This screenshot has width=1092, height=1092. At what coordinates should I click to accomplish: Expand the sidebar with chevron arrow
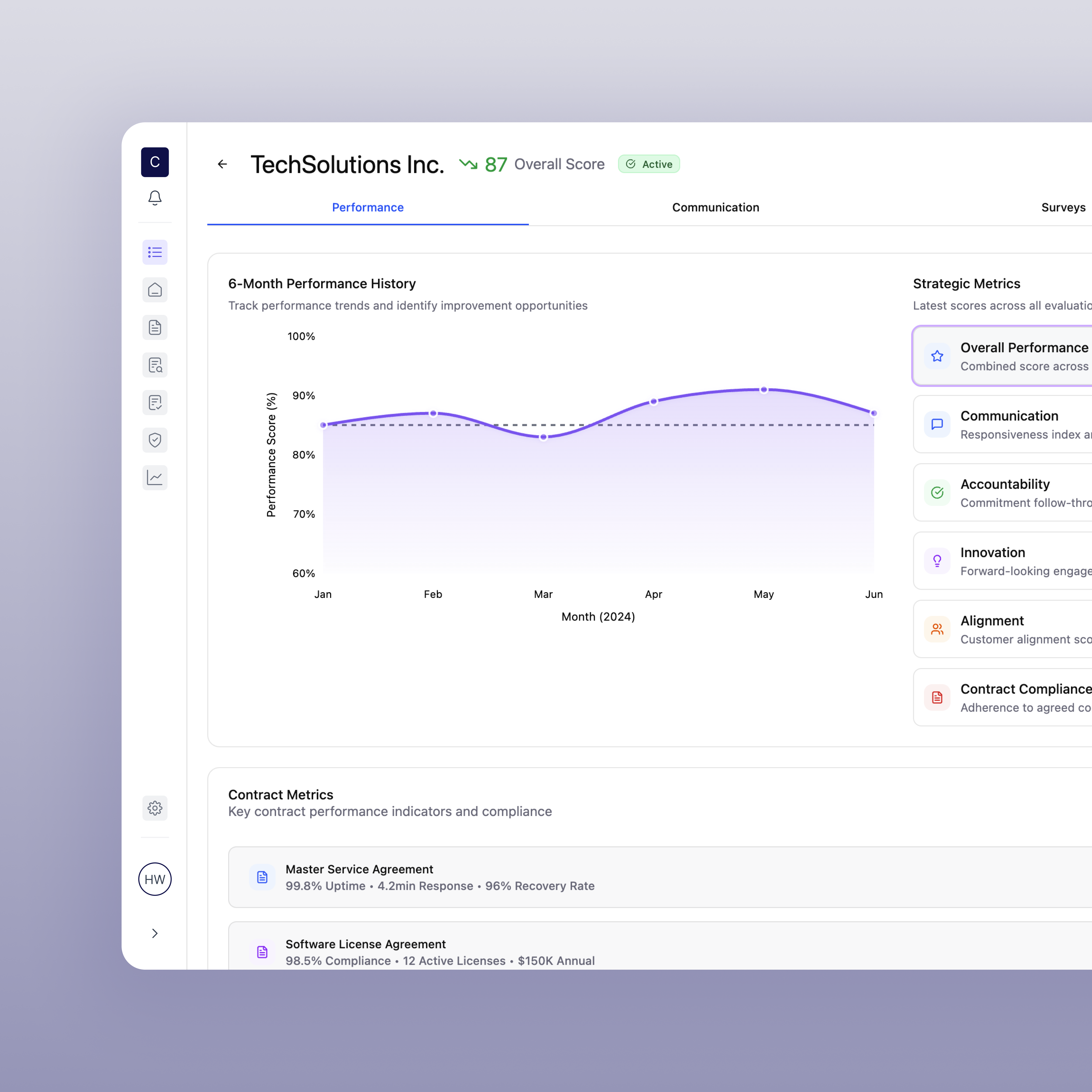coord(155,933)
